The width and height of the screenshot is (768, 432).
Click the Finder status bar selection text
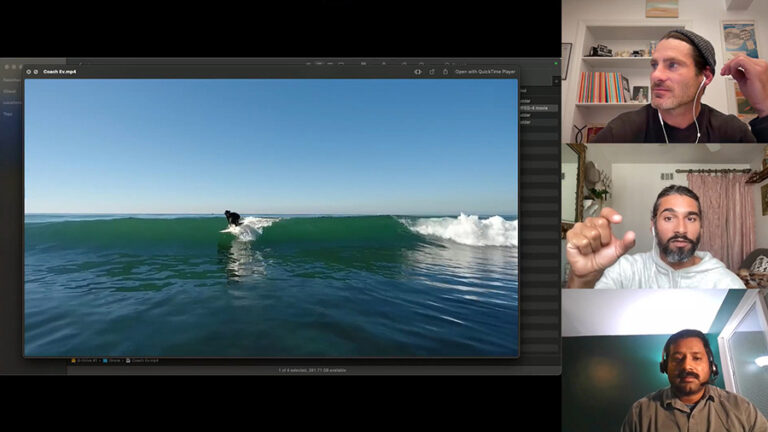(x=313, y=370)
